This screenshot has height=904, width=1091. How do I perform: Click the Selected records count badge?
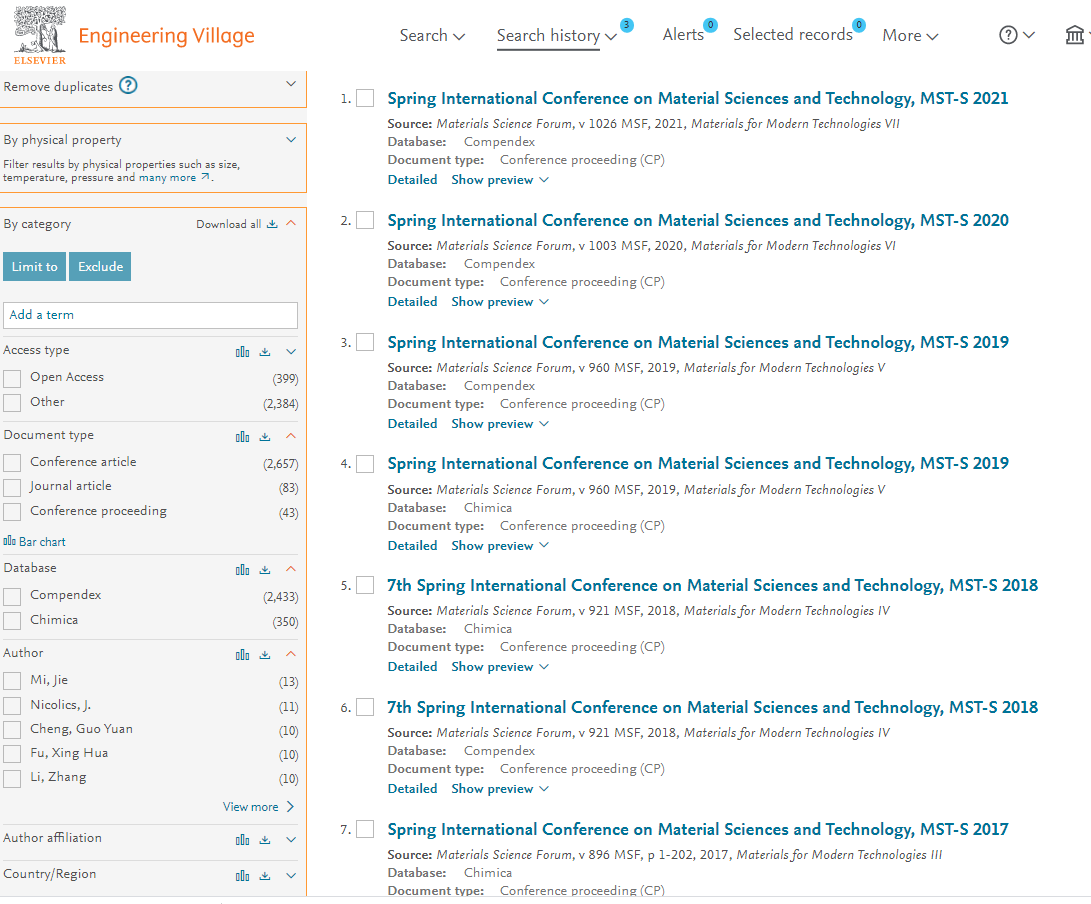(859, 25)
